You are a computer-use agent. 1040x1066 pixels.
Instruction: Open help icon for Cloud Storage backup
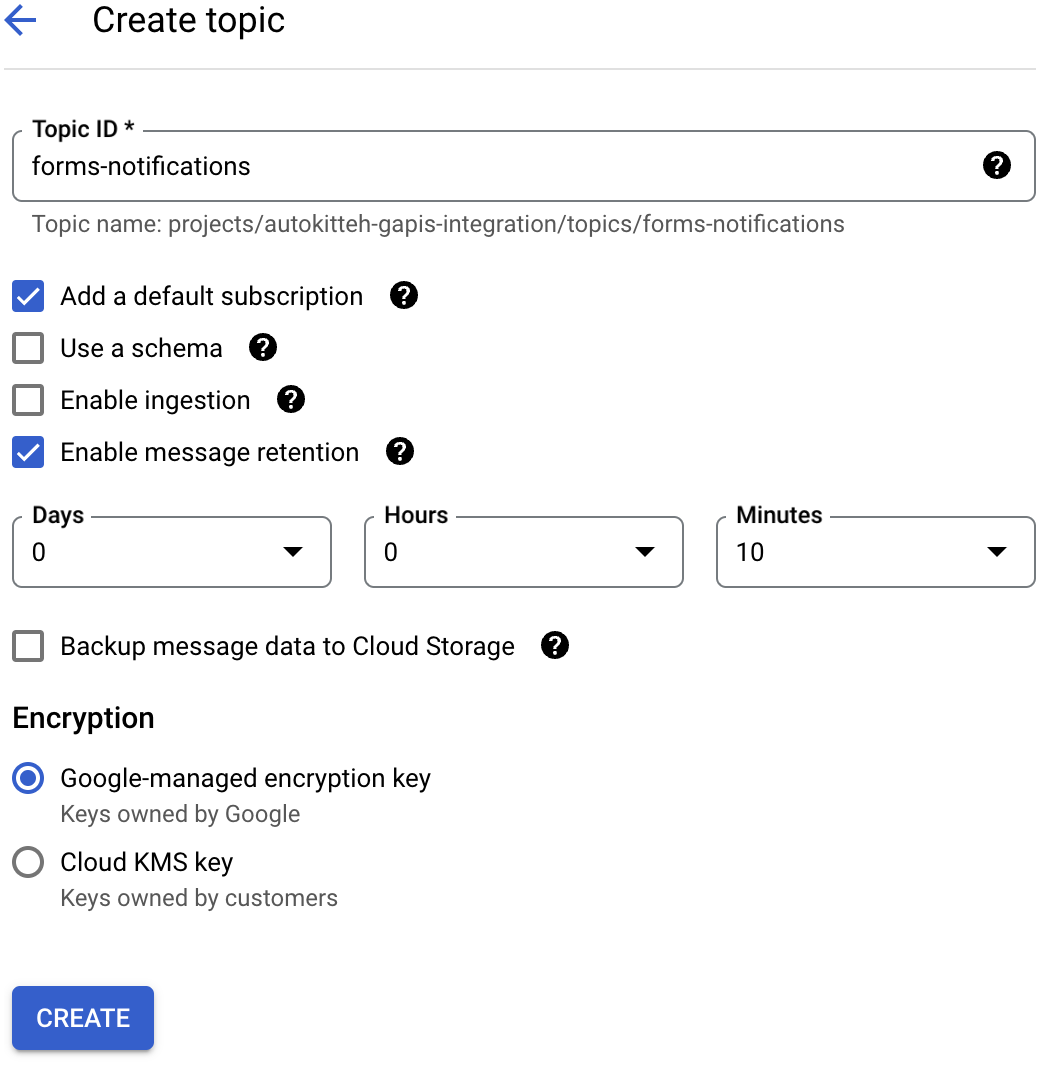[x=555, y=645]
